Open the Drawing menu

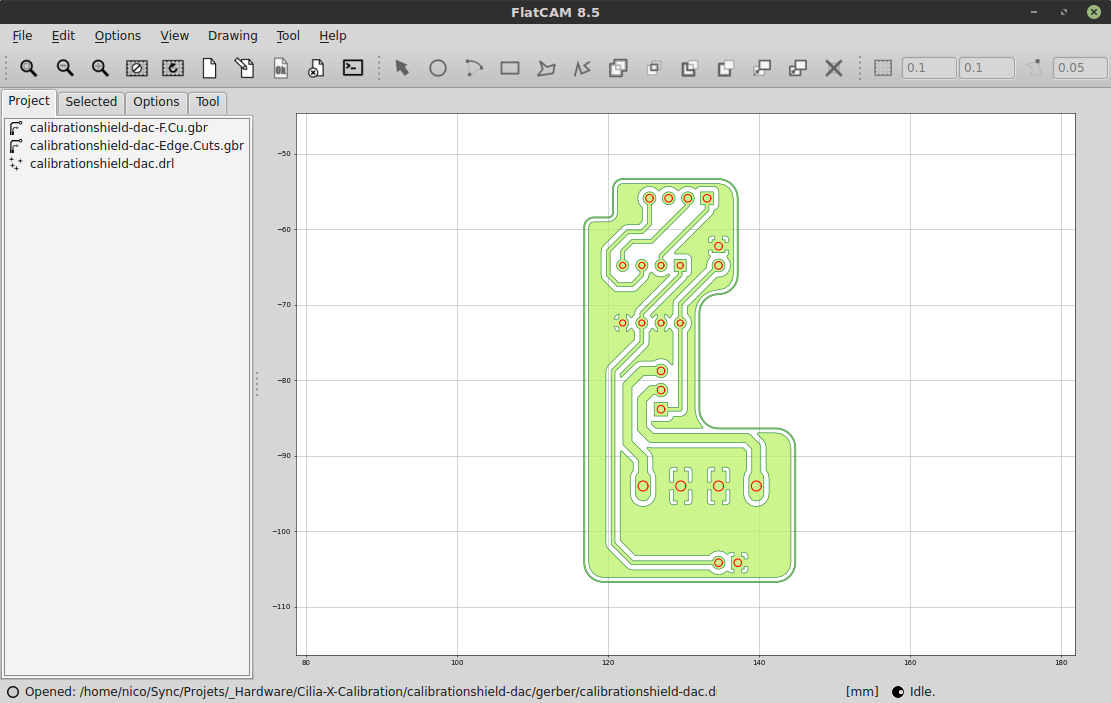(232, 36)
